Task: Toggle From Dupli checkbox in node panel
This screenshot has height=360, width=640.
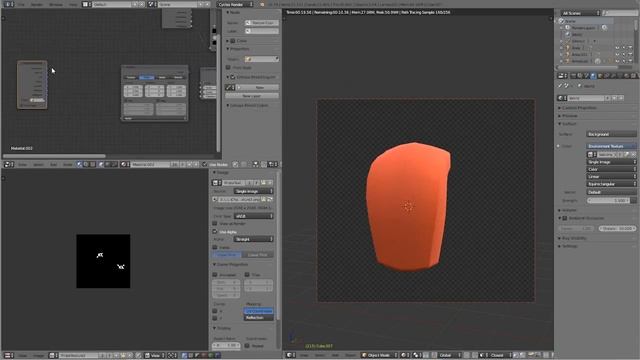Action: coord(229,68)
